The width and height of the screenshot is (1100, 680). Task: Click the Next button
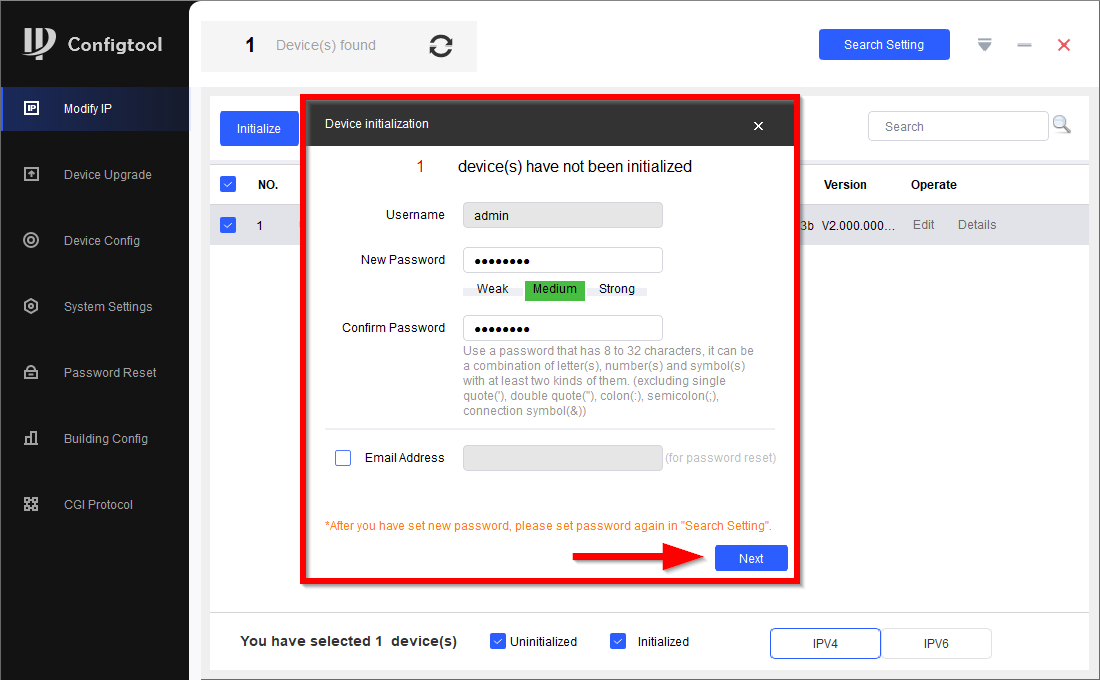pyautogui.click(x=751, y=559)
